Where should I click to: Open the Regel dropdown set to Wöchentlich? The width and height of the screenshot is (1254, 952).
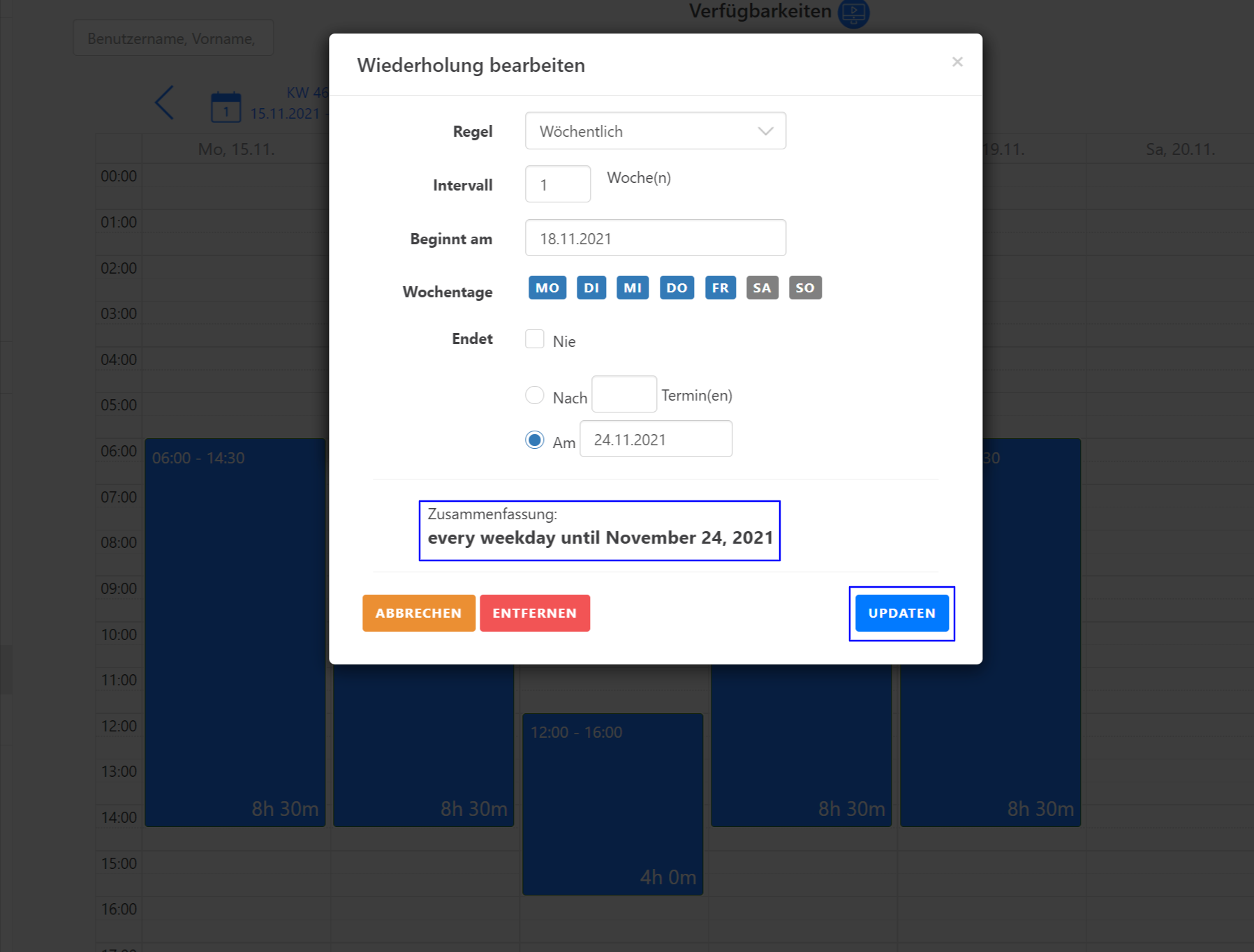pyautogui.click(x=655, y=131)
